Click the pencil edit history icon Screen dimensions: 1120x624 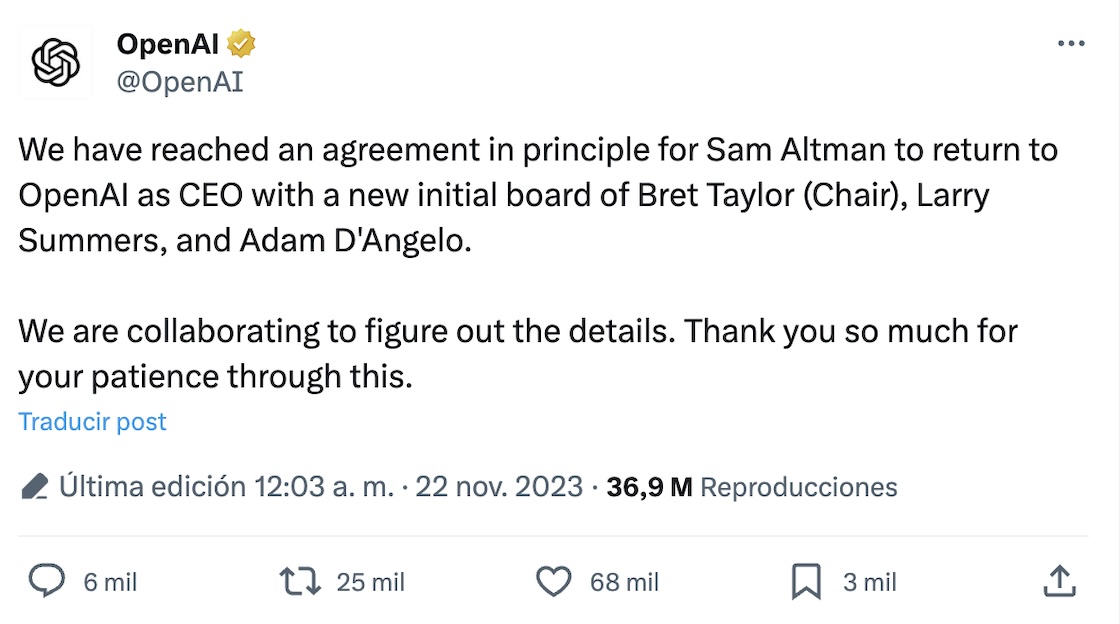click(x=34, y=488)
